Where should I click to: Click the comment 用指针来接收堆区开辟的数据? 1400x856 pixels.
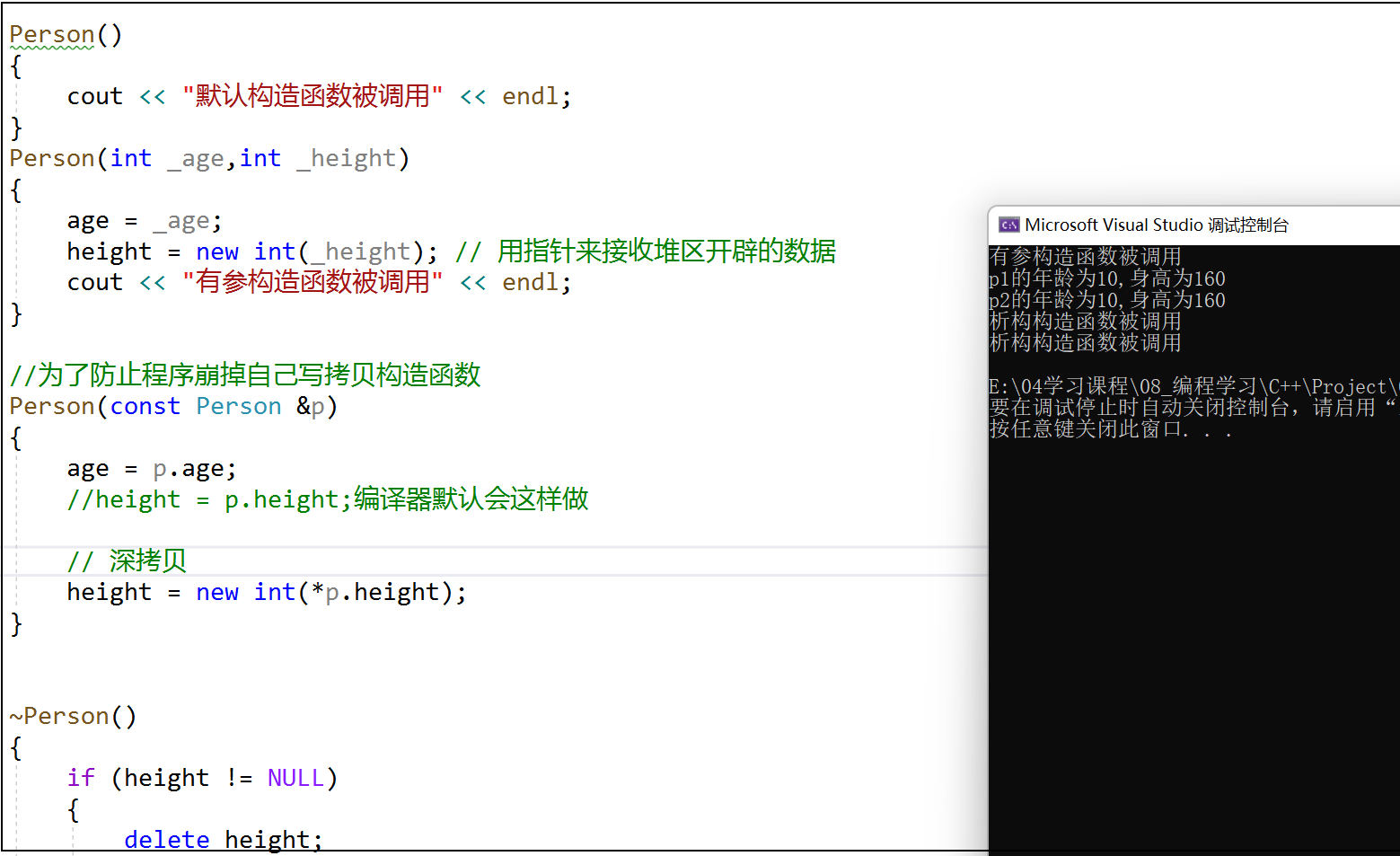click(665, 252)
